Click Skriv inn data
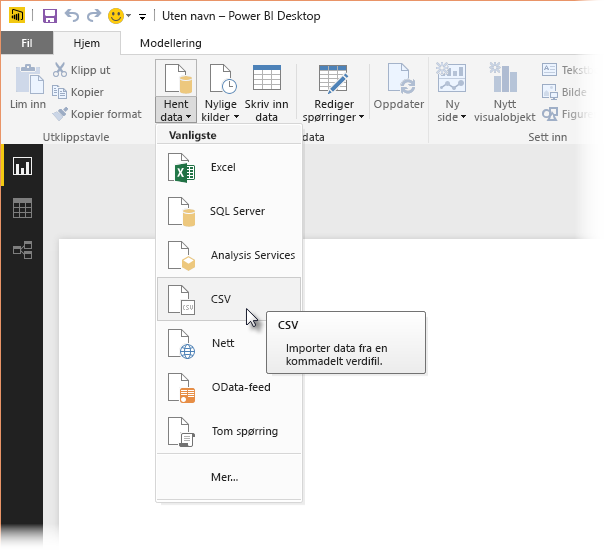Screen dimensions: 605x551 pos(266,93)
